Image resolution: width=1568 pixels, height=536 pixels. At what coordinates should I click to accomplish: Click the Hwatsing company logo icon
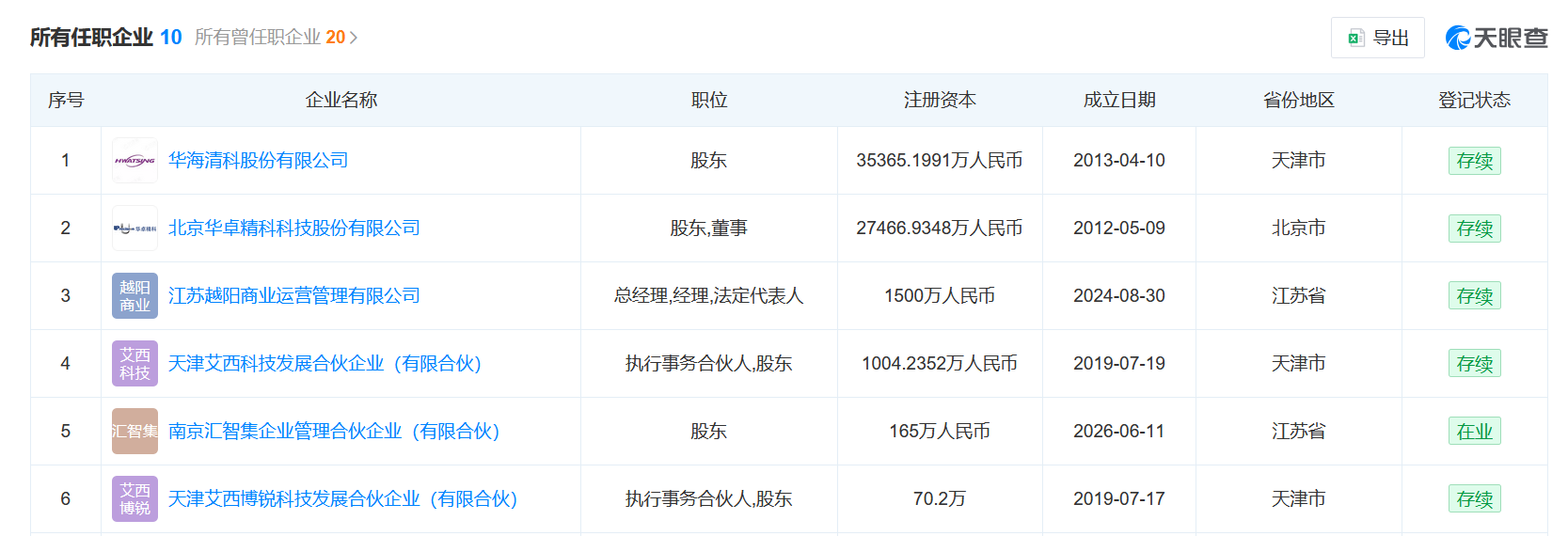(x=135, y=161)
